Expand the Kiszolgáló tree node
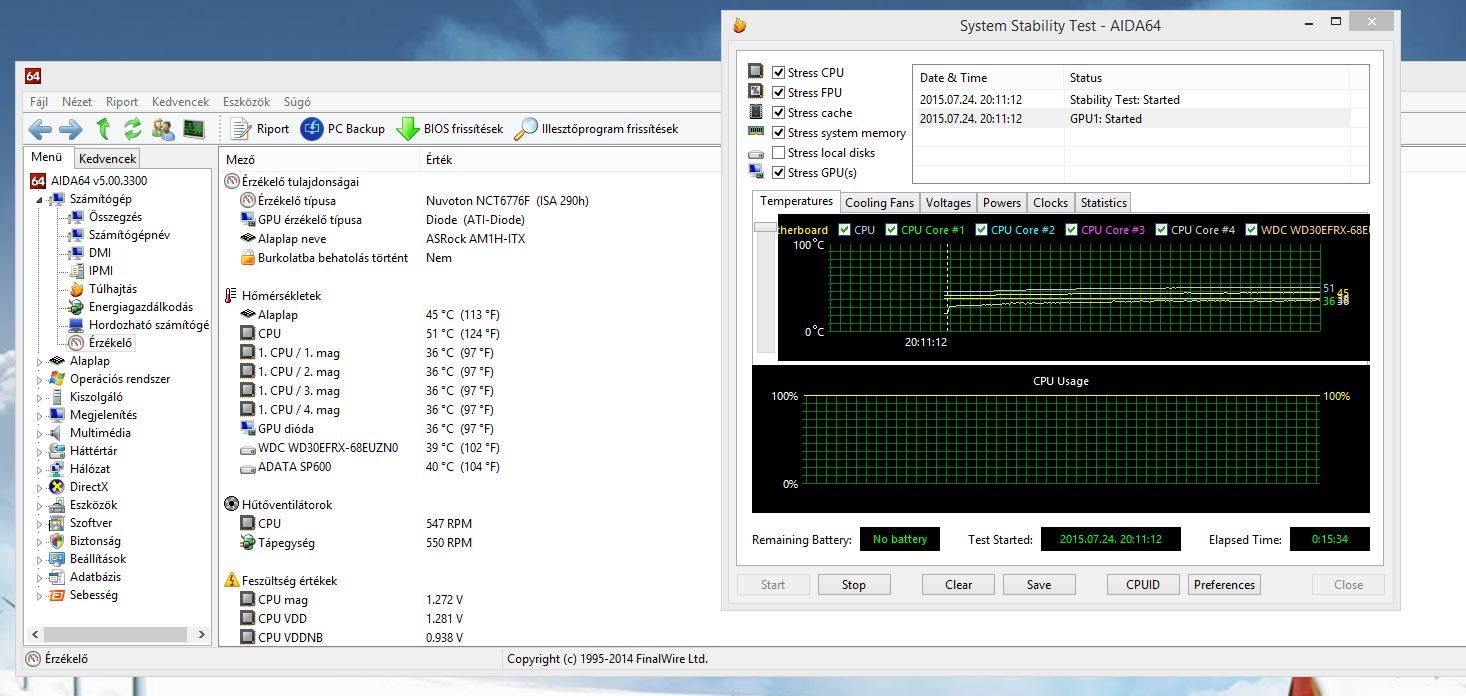 pos(40,397)
